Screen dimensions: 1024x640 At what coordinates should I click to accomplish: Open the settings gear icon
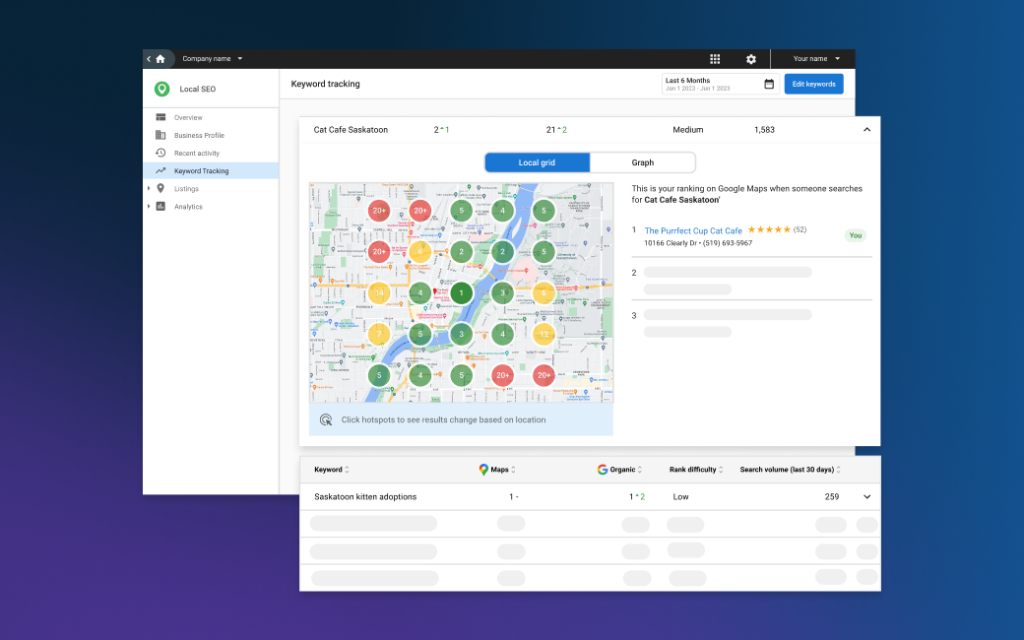(751, 59)
